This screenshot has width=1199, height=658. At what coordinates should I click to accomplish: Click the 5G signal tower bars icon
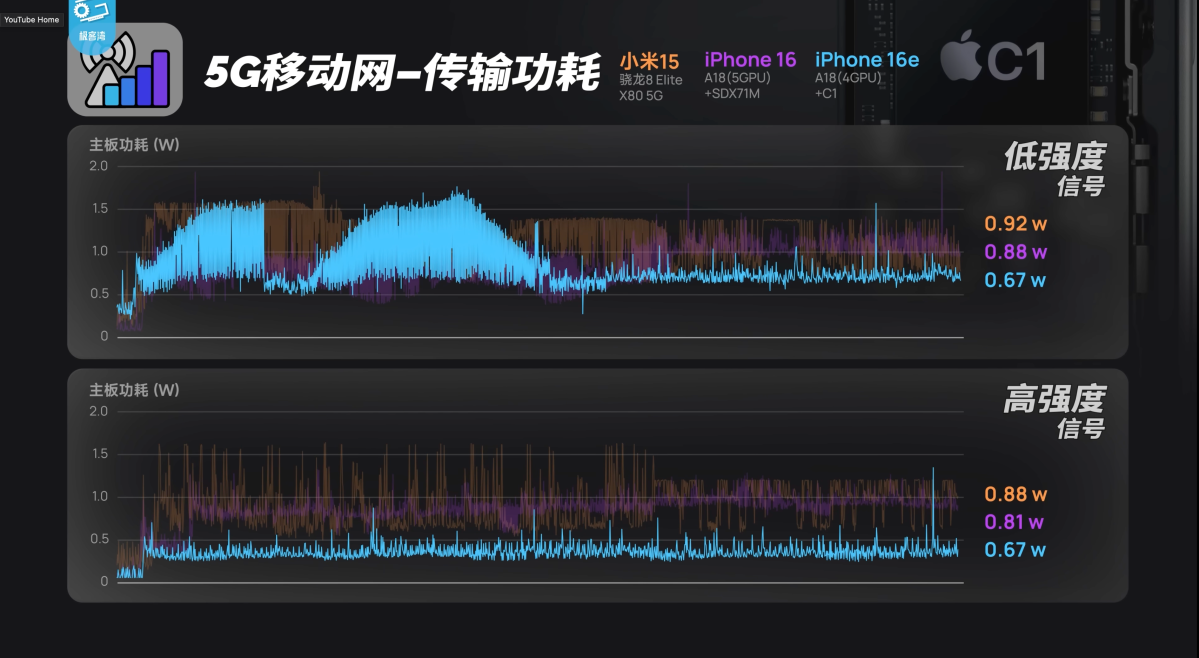coord(125,70)
